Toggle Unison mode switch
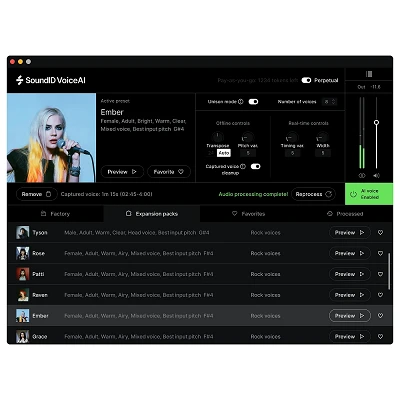This screenshot has height=400, width=400. coord(253,102)
